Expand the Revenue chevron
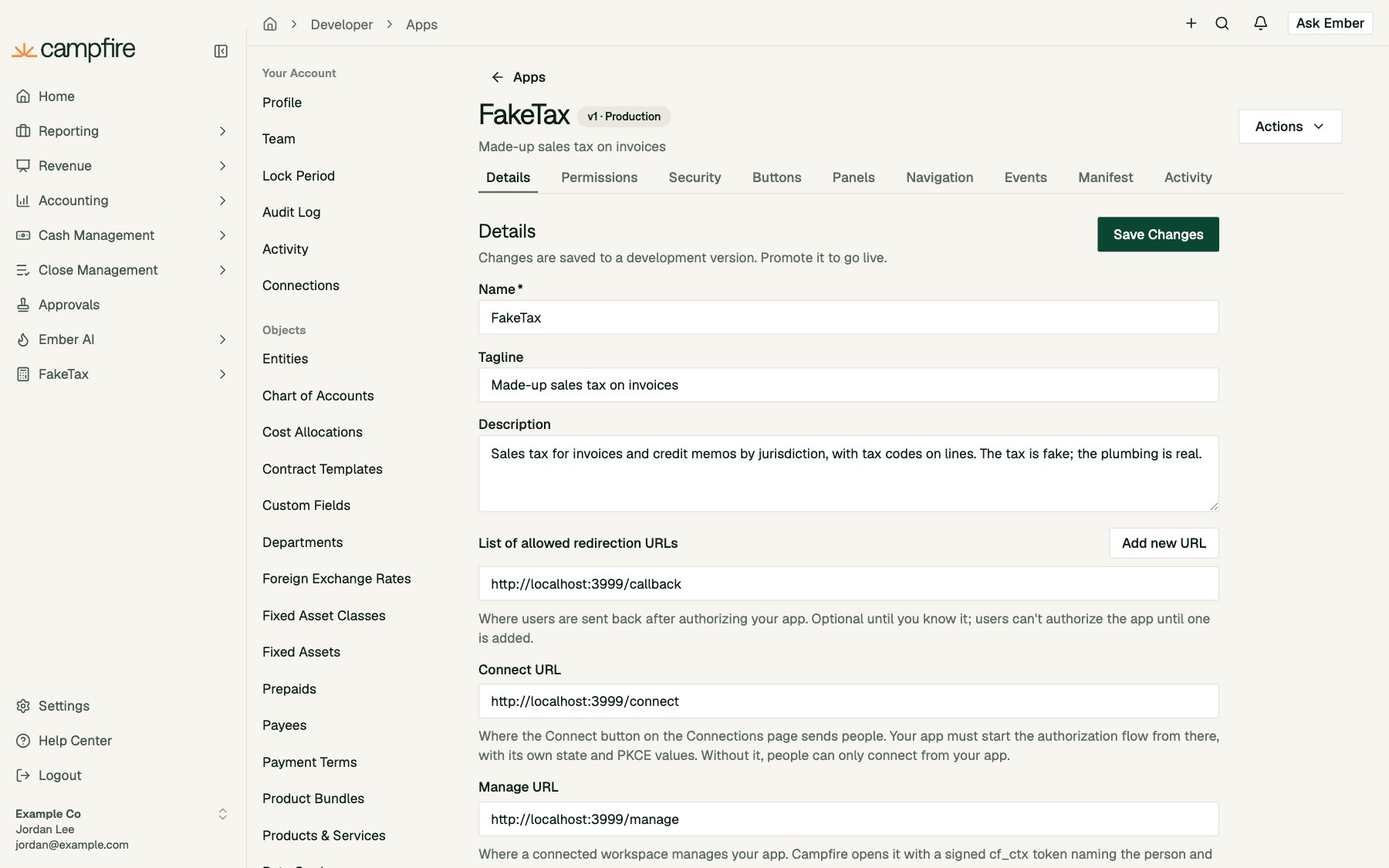This screenshot has width=1389, height=868. [x=222, y=166]
